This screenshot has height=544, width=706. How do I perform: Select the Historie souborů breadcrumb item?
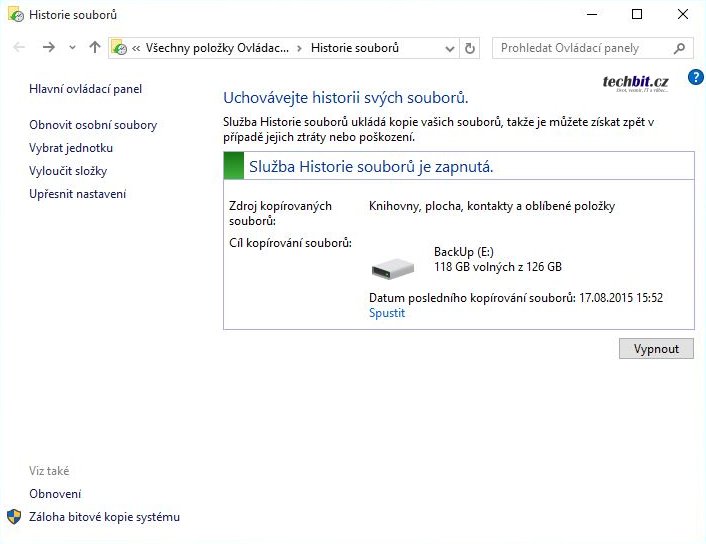(x=354, y=48)
